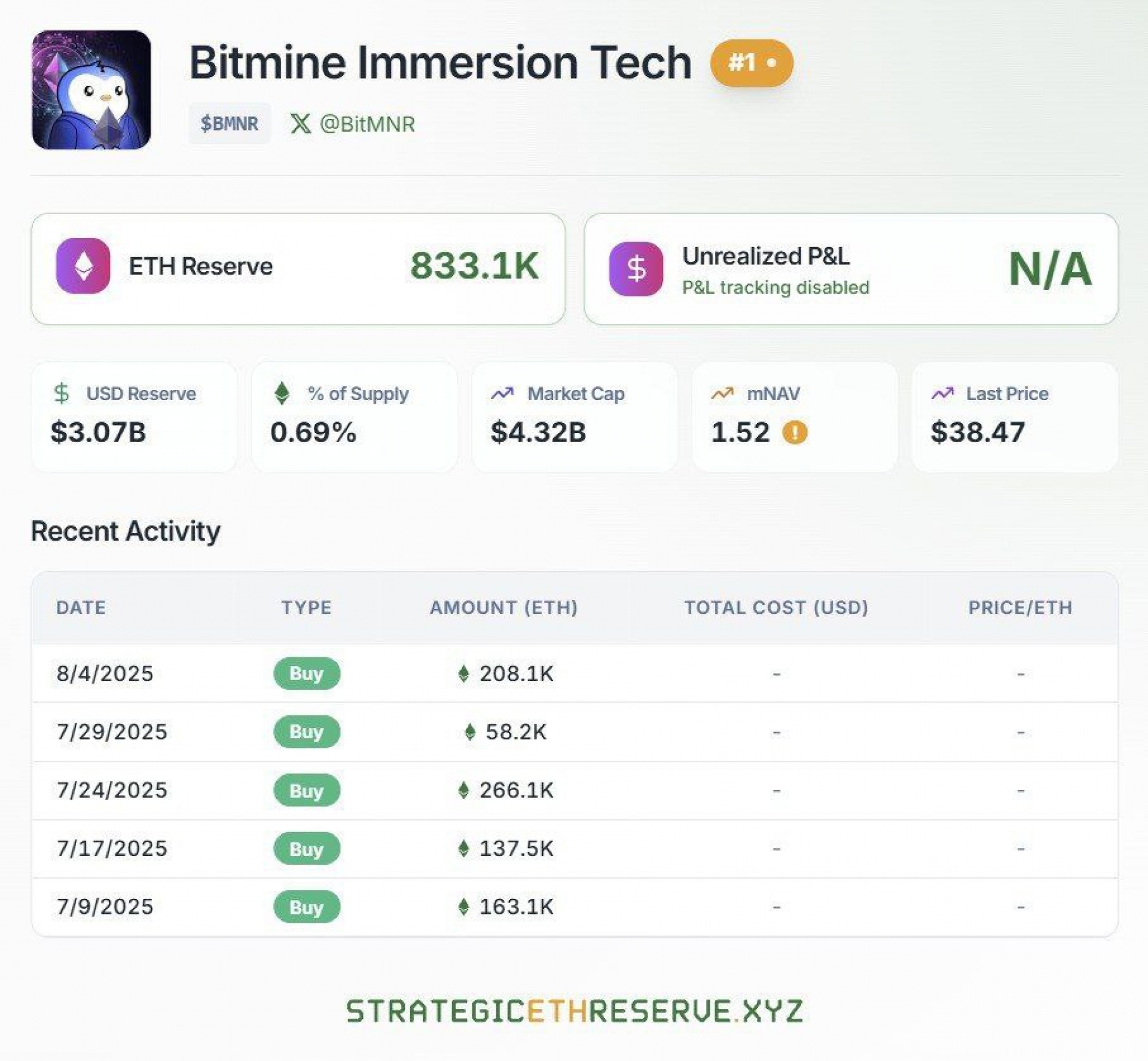1148x1061 pixels.
Task: Select the 7/24/2025 transaction row
Action: coord(112,790)
